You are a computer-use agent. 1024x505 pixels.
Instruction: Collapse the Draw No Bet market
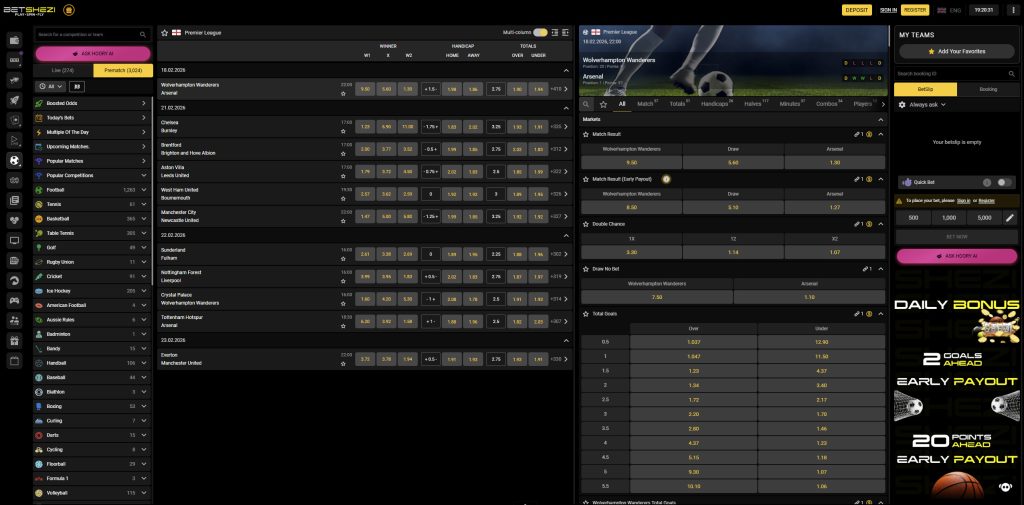pos(880,269)
